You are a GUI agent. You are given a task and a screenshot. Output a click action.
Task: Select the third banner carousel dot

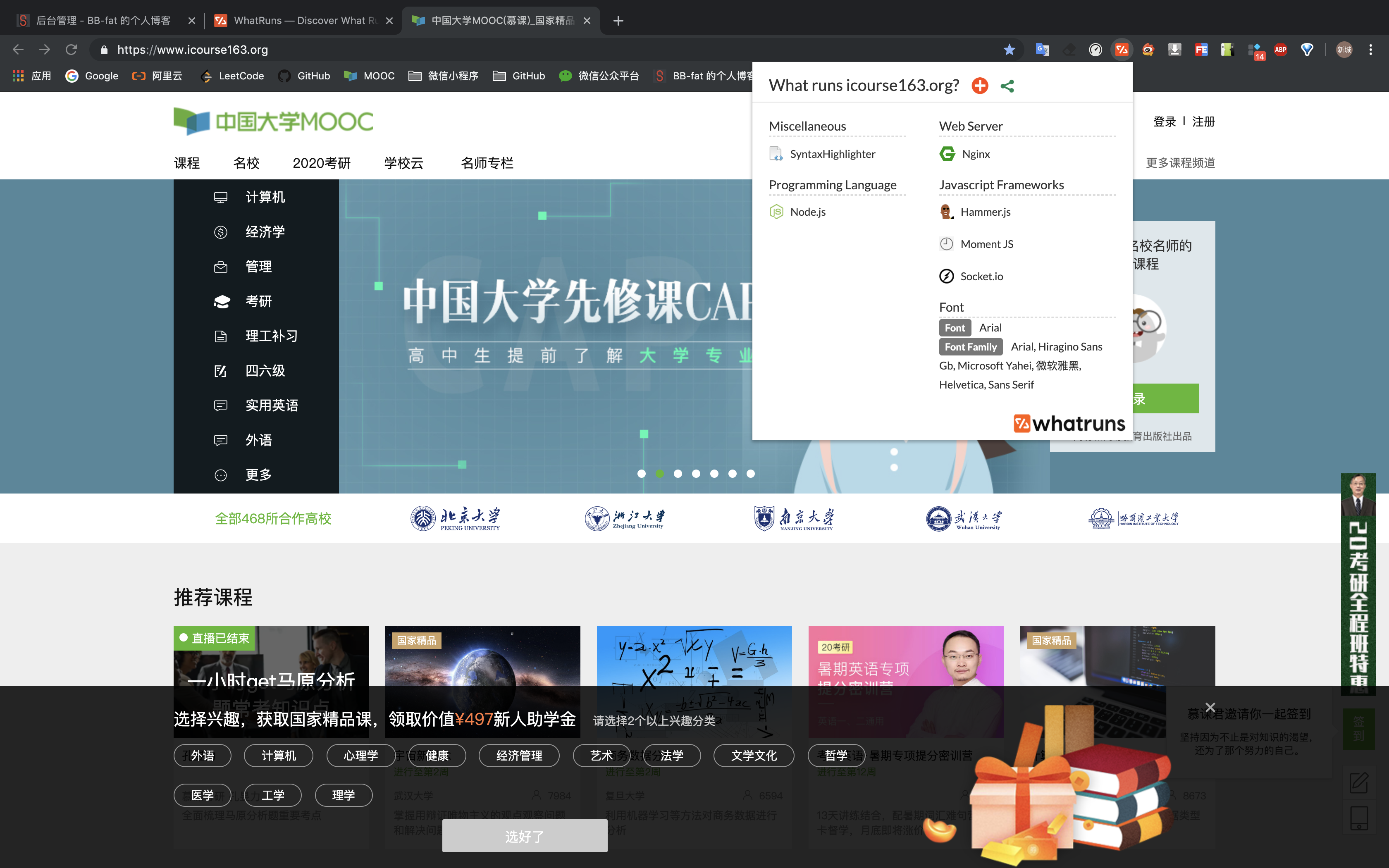click(678, 474)
